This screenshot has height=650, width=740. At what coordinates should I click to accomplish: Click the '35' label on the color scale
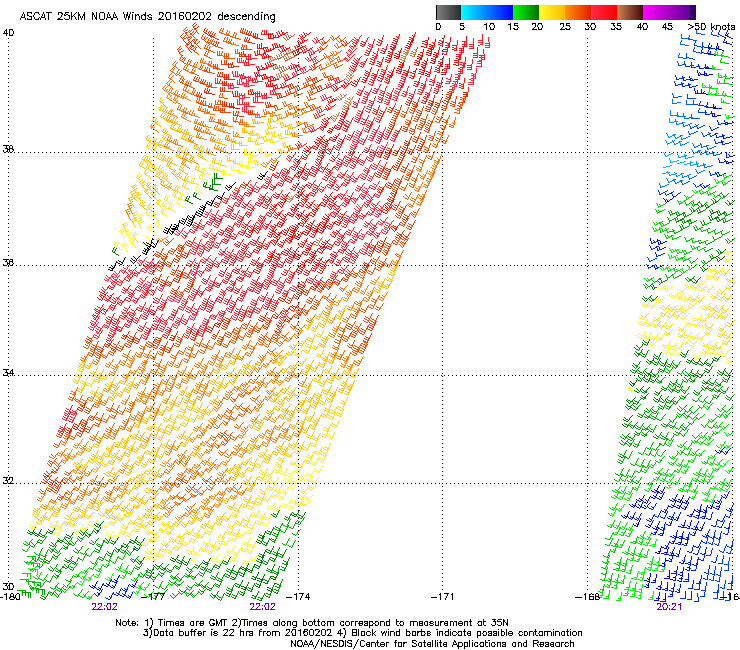click(616, 27)
